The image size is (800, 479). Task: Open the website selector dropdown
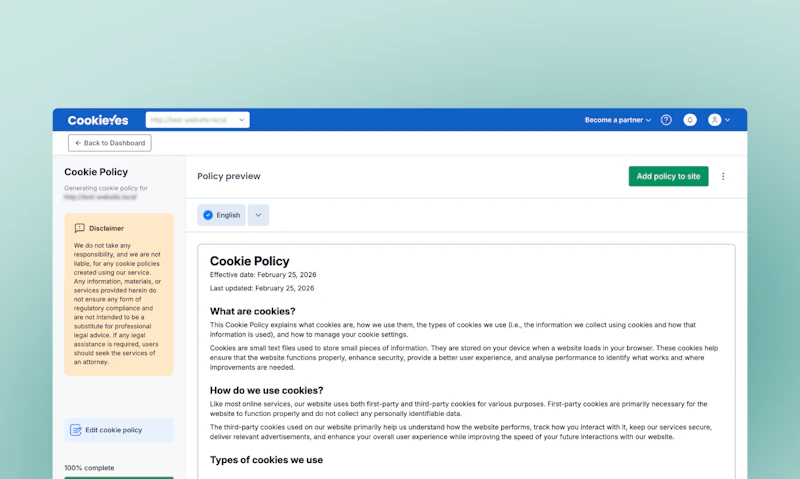(197, 120)
